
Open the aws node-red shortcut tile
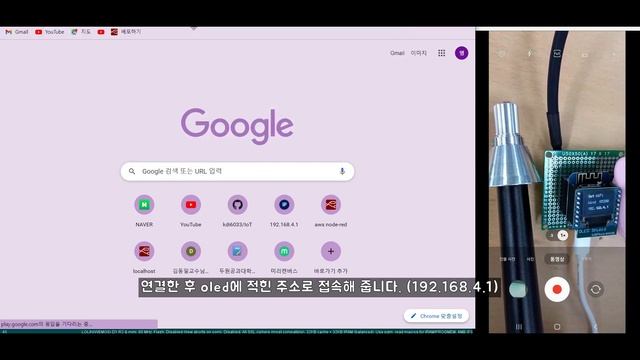331,210
